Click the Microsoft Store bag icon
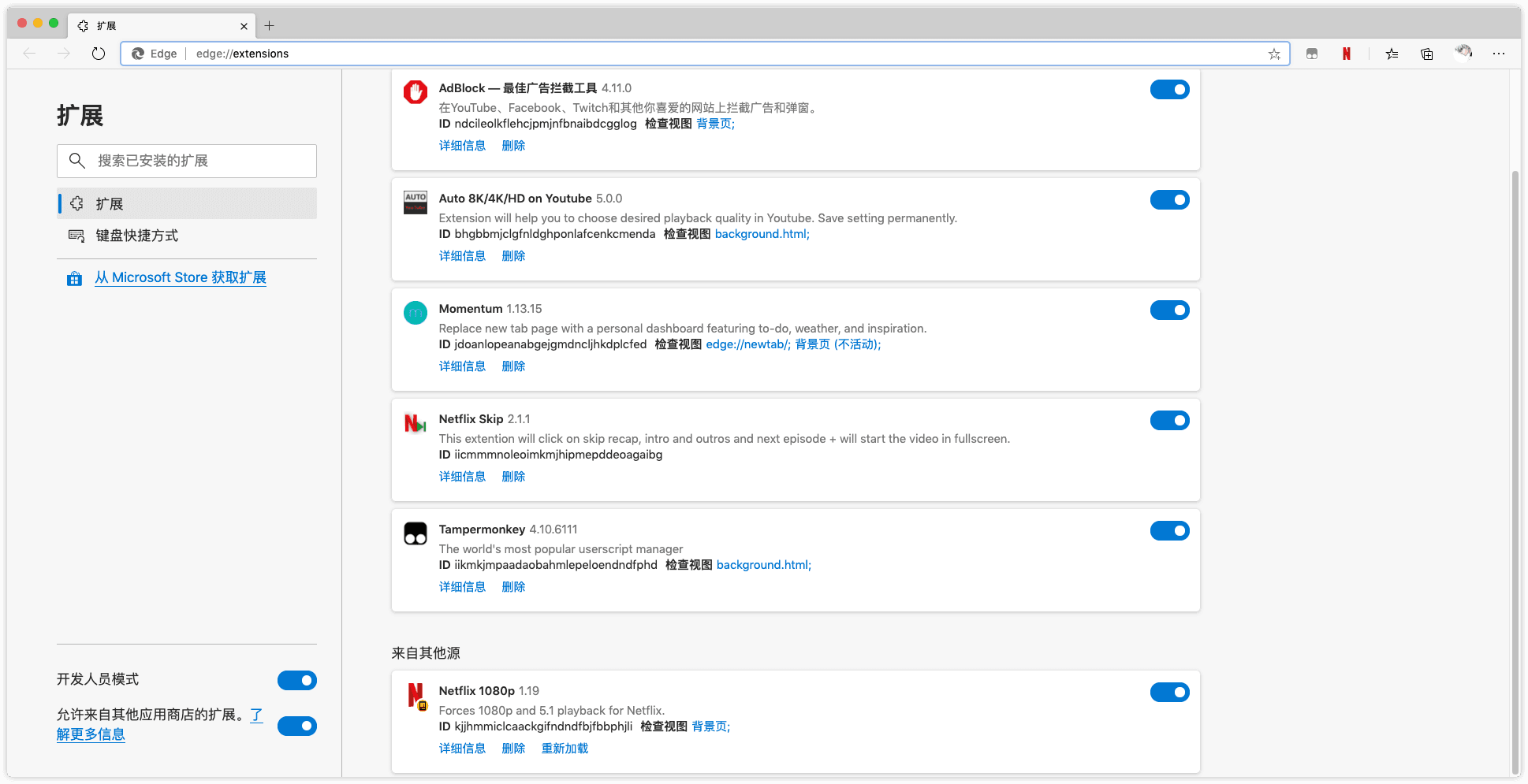The width and height of the screenshot is (1528, 784). point(75,278)
